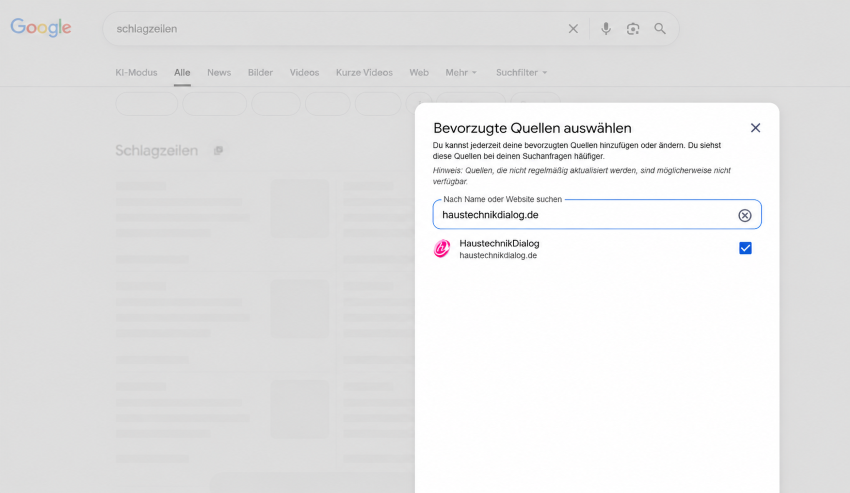The width and height of the screenshot is (850, 493).
Task: Switch to Videos tab
Action: (x=304, y=73)
